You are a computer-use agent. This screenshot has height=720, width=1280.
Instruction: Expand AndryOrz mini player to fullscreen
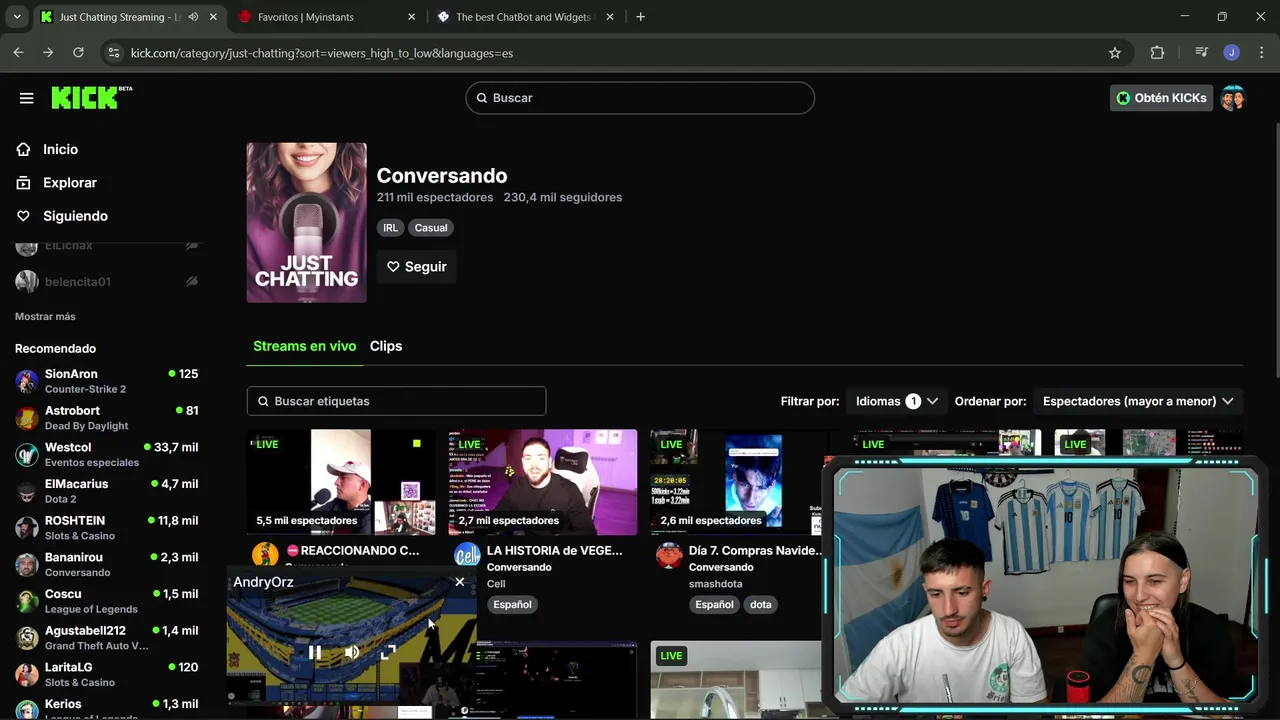pos(388,652)
